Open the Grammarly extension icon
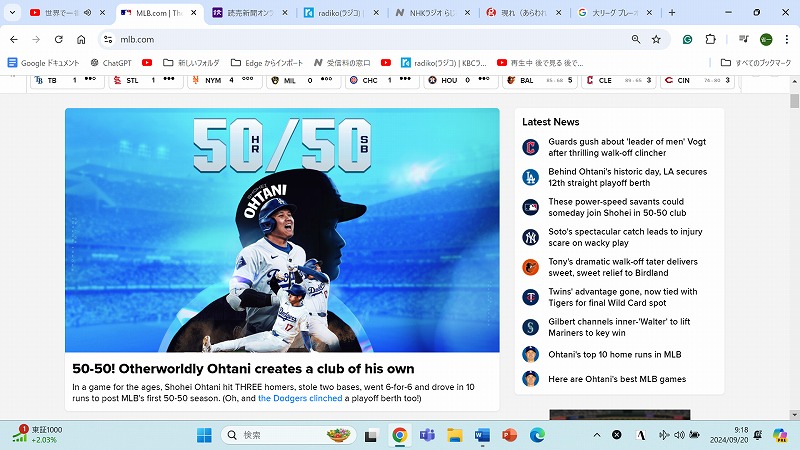This screenshot has height=450, width=800. (687, 39)
